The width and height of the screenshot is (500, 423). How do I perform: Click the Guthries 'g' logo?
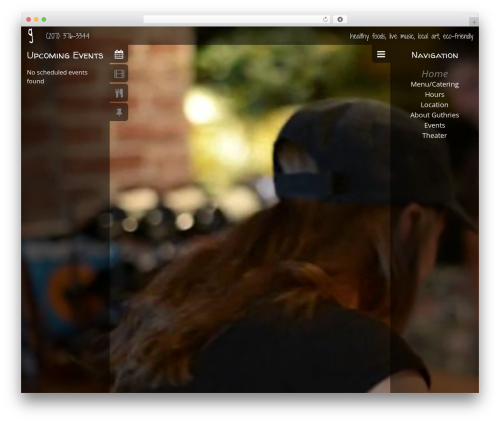31,36
